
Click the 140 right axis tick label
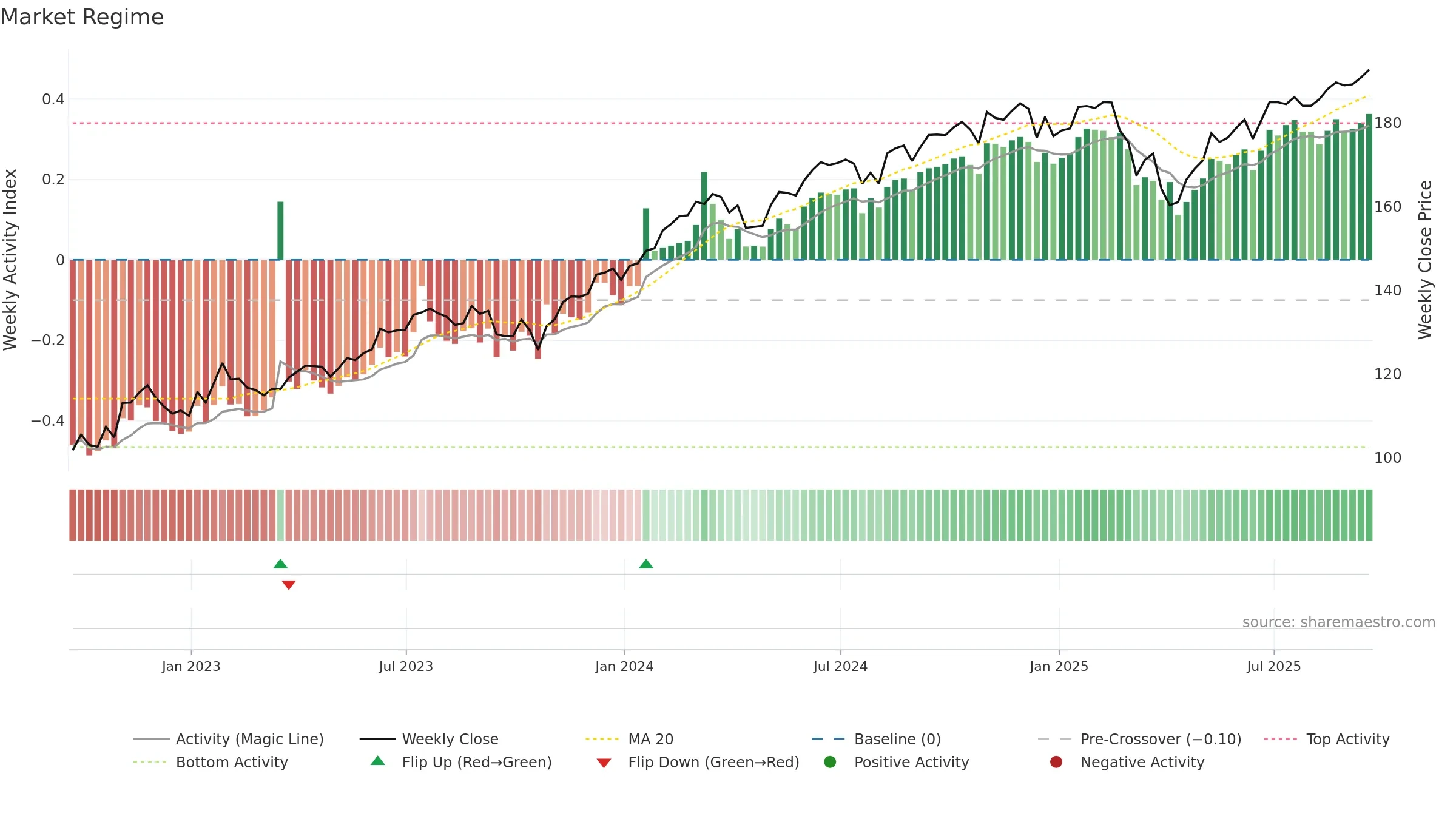click(x=1388, y=291)
